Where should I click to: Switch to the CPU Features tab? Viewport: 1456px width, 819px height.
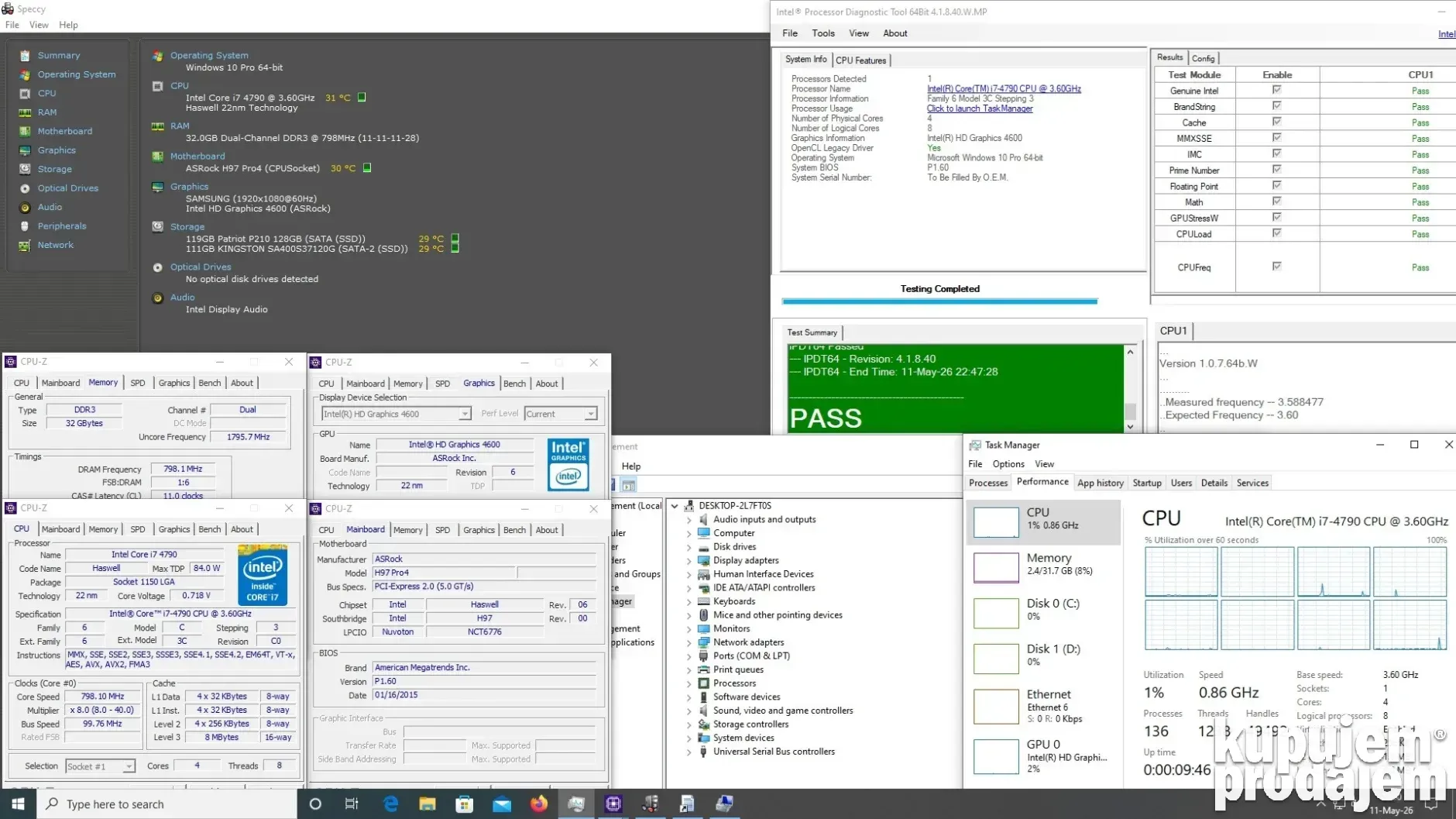coord(860,60)
